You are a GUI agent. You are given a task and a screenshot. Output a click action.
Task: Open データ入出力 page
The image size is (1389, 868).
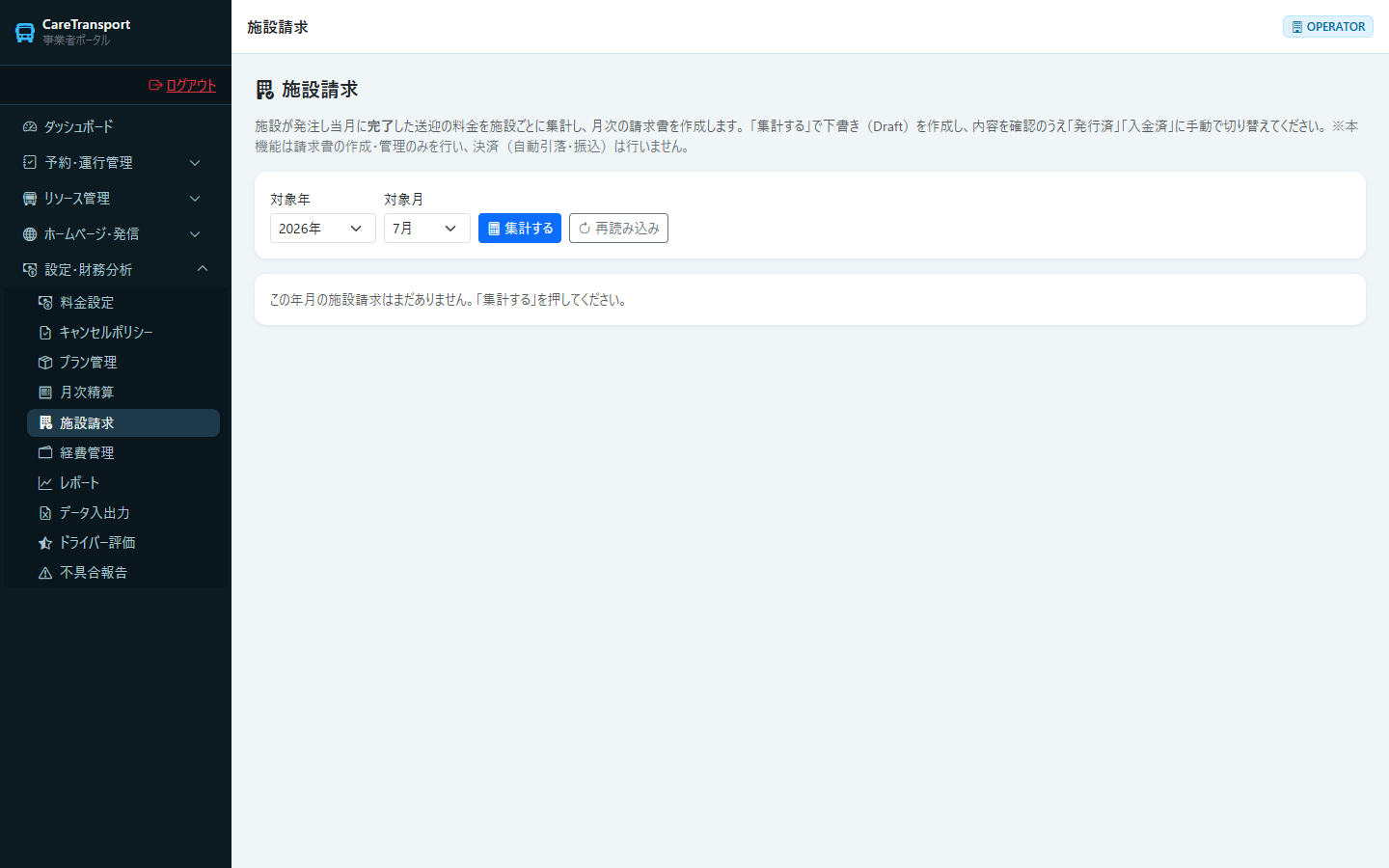(x=123, y=512)
